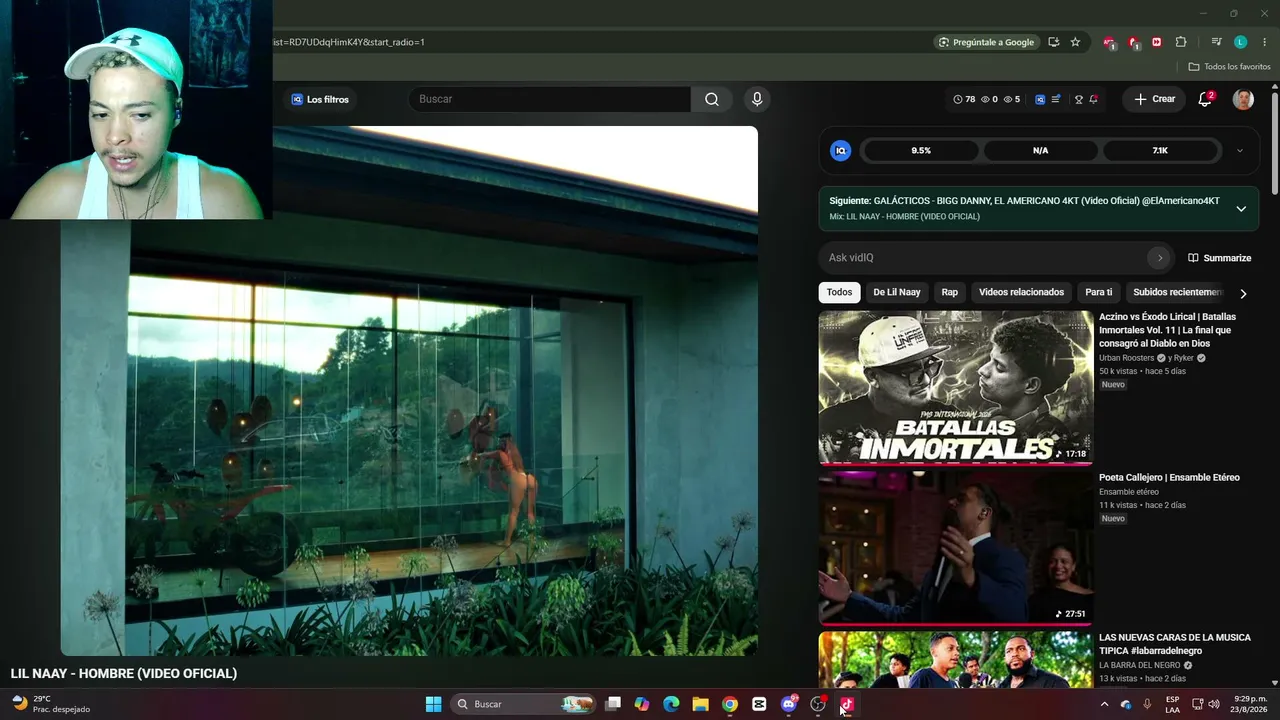The image size is (1280, 720).
Task: Open the Urban Roosters channel link
Action: coord(1126,358)
